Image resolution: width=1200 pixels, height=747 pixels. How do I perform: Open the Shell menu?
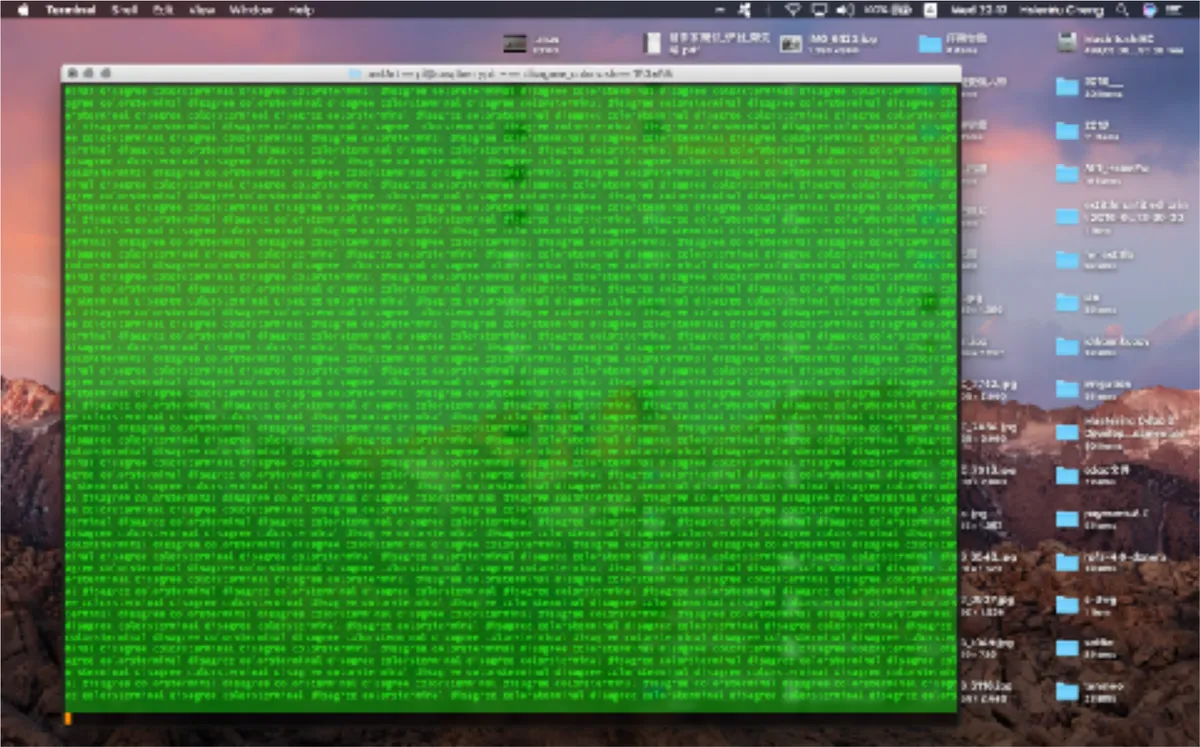[x=125, y=10]
